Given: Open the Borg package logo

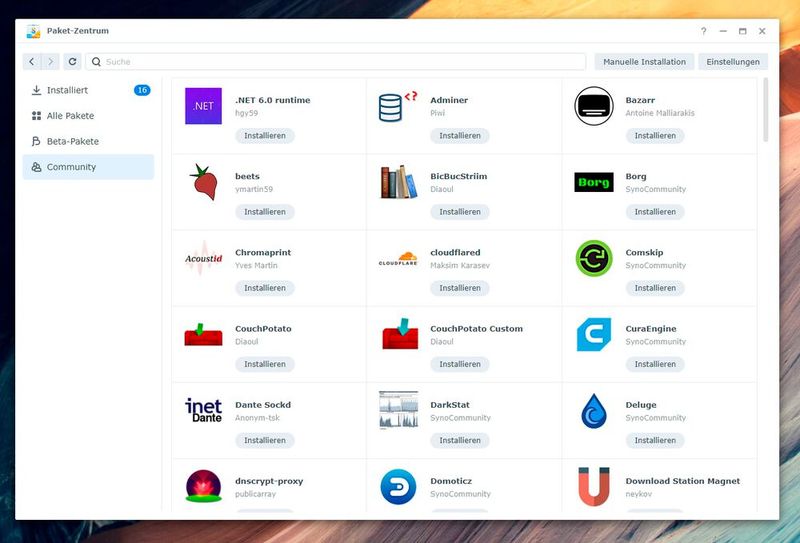Looking at the screenshot, I should pyautogui.click(x=594, y=182).
